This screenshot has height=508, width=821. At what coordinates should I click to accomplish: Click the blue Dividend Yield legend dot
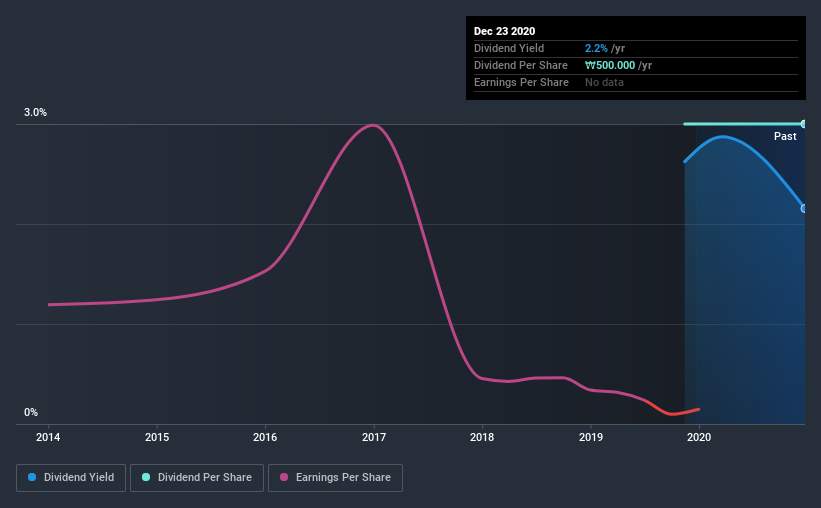(33, 478)
